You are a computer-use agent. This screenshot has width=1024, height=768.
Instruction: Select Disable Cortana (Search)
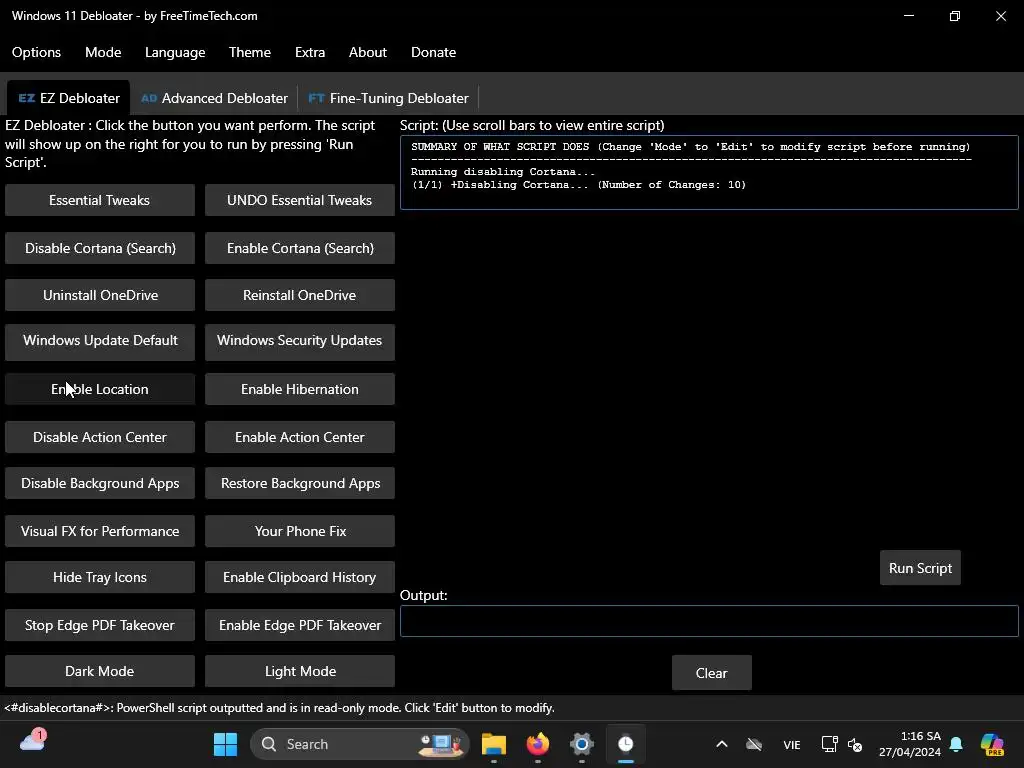[100, 248]
